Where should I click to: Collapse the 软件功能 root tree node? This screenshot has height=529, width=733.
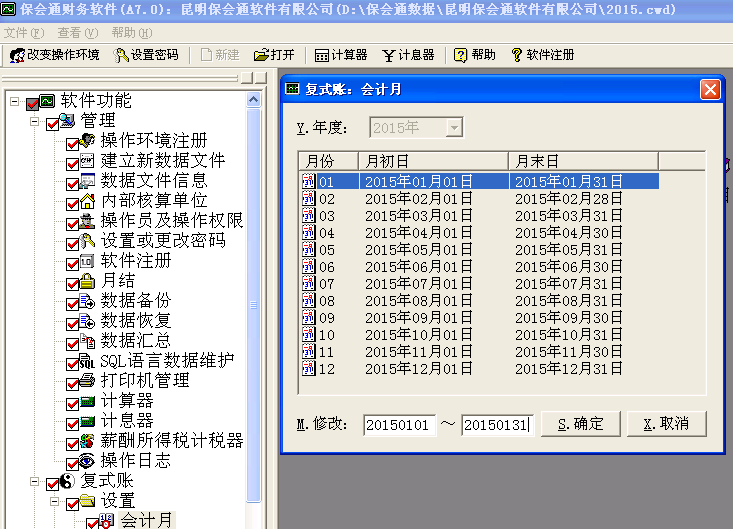coord(14,101)
